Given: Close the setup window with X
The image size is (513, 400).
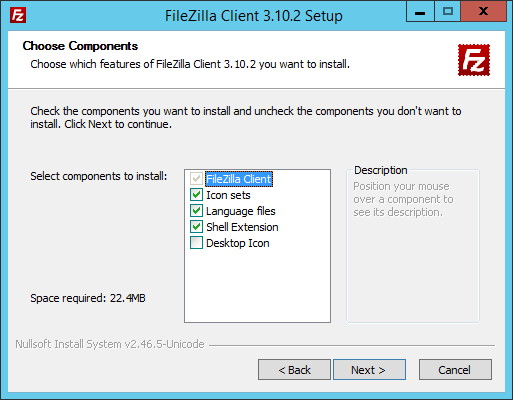Looking at the screenshot, I should (483, 12).
